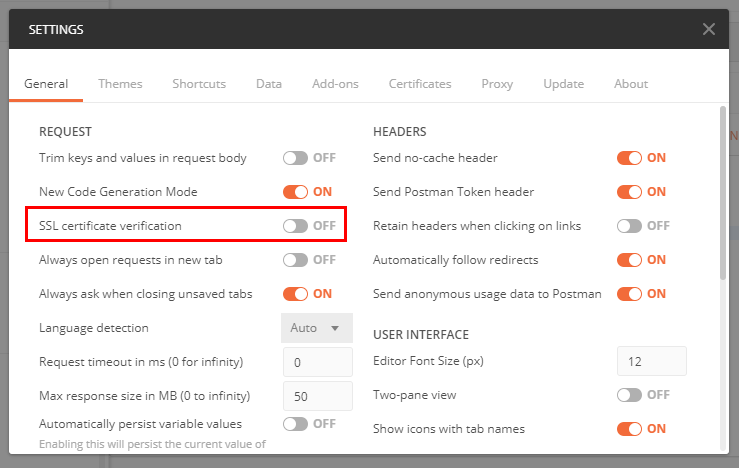Click the 'SSL certificate verification' label
The width and height of the screenshot is (739, 468).
(110, 226)
